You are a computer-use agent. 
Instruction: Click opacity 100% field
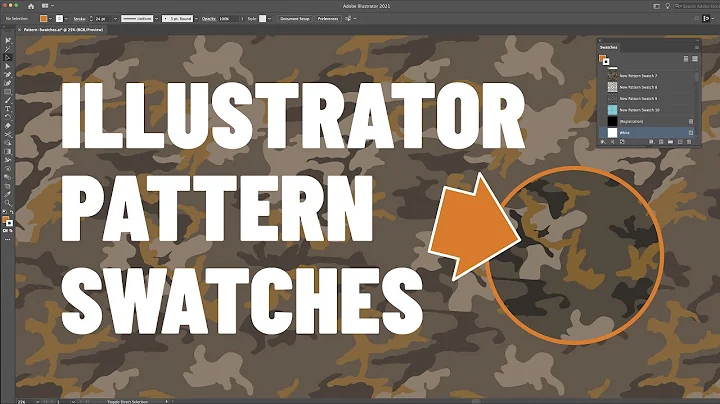[229, 18]
